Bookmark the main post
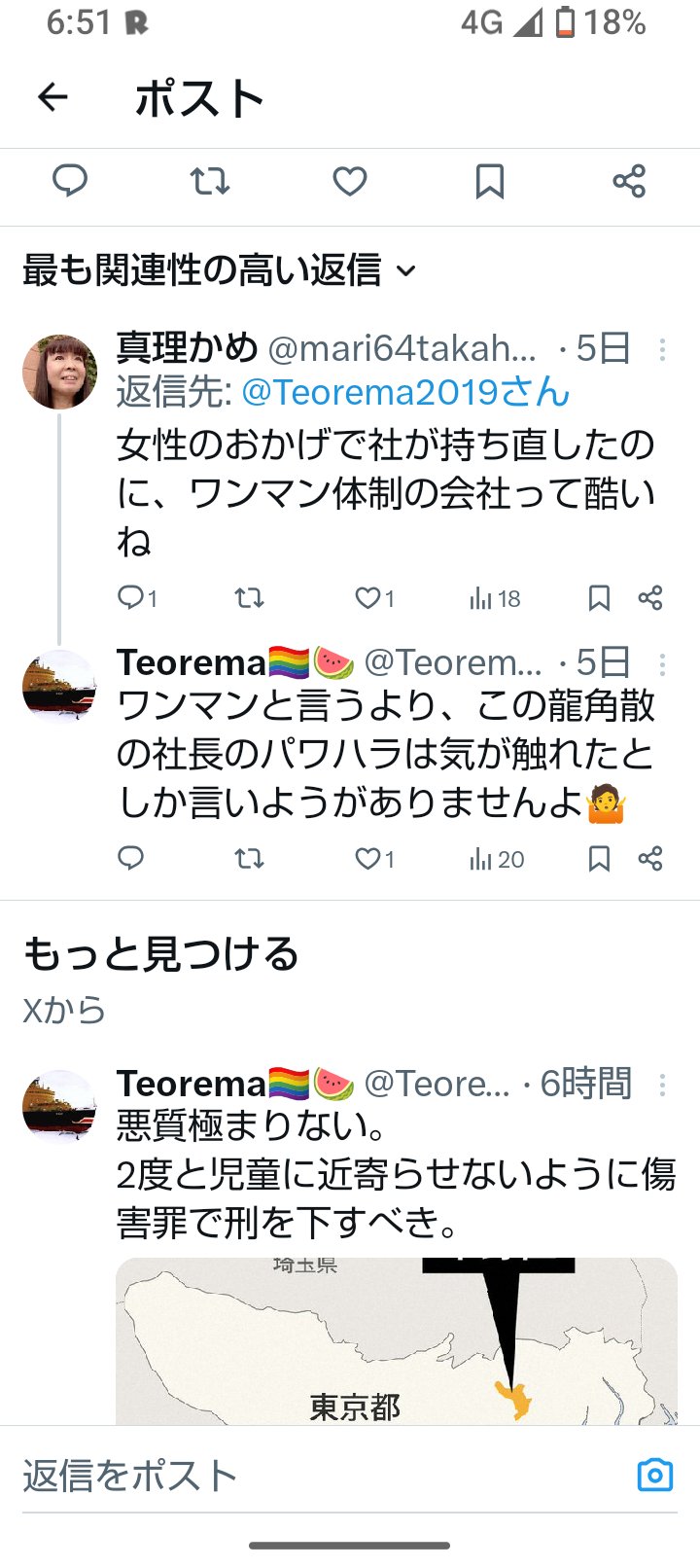Image resolution: width=700 pixels, height=1568 pixels. point(489,181)
